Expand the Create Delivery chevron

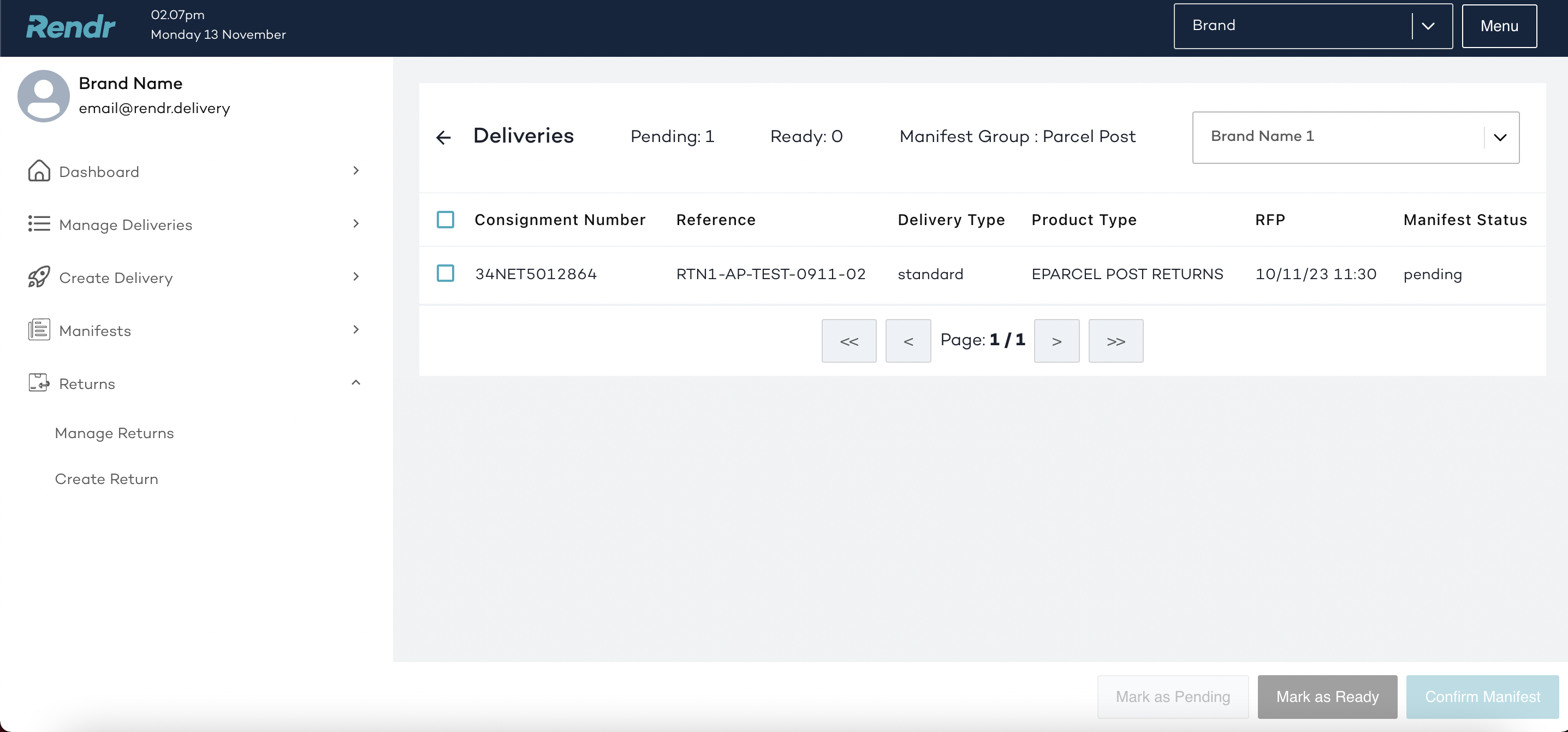(356, 276)
